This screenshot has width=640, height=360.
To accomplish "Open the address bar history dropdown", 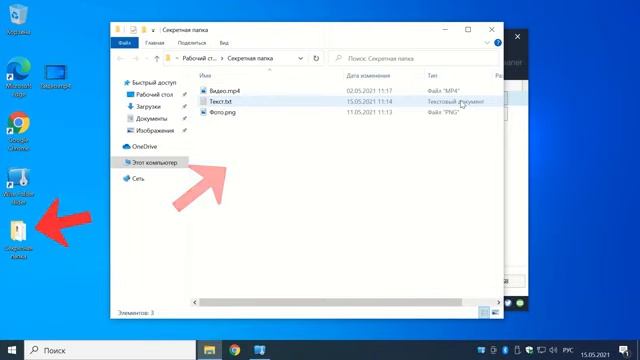I will click(300, 58).
